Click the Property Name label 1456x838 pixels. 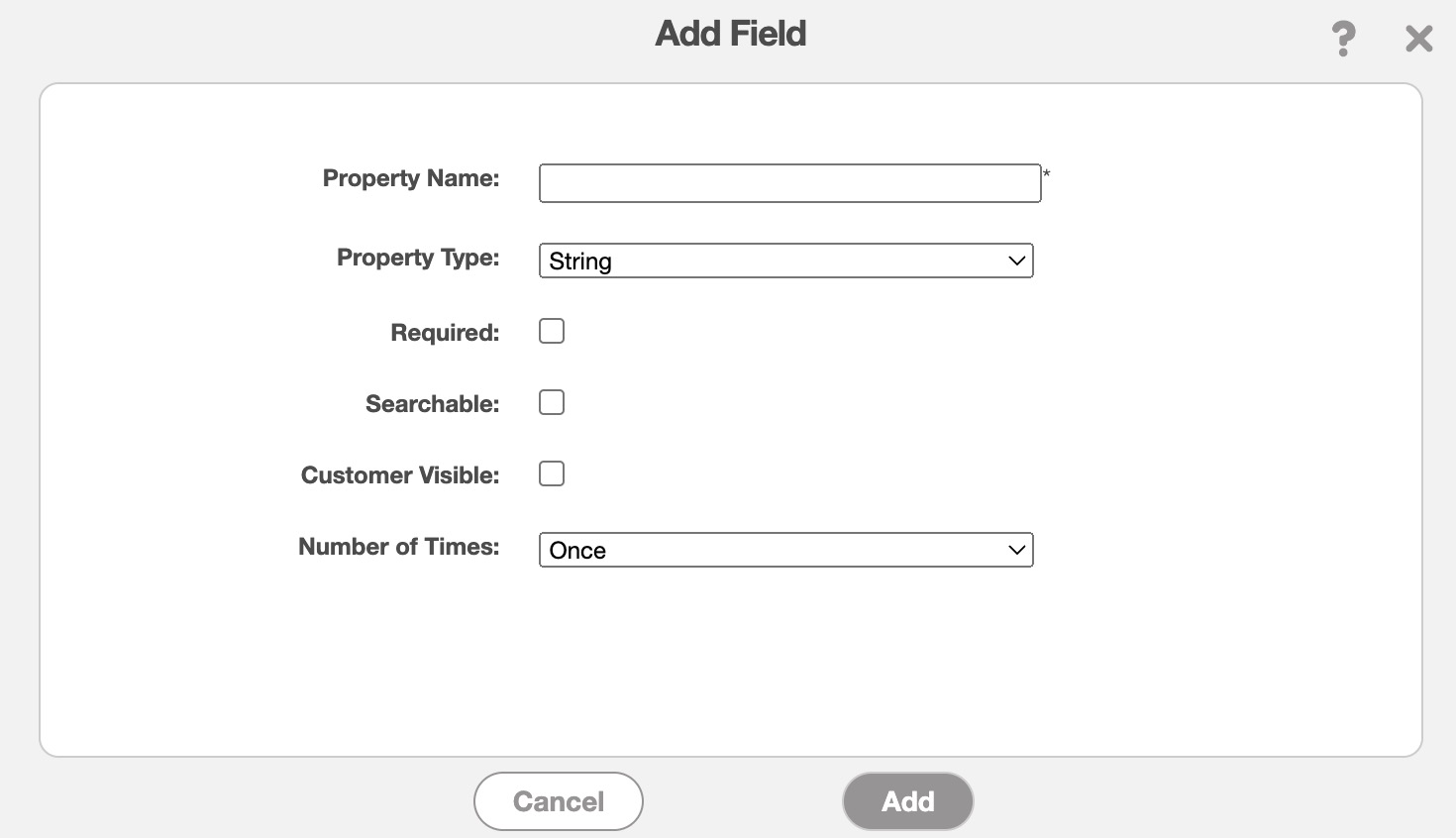coord(411,178)
